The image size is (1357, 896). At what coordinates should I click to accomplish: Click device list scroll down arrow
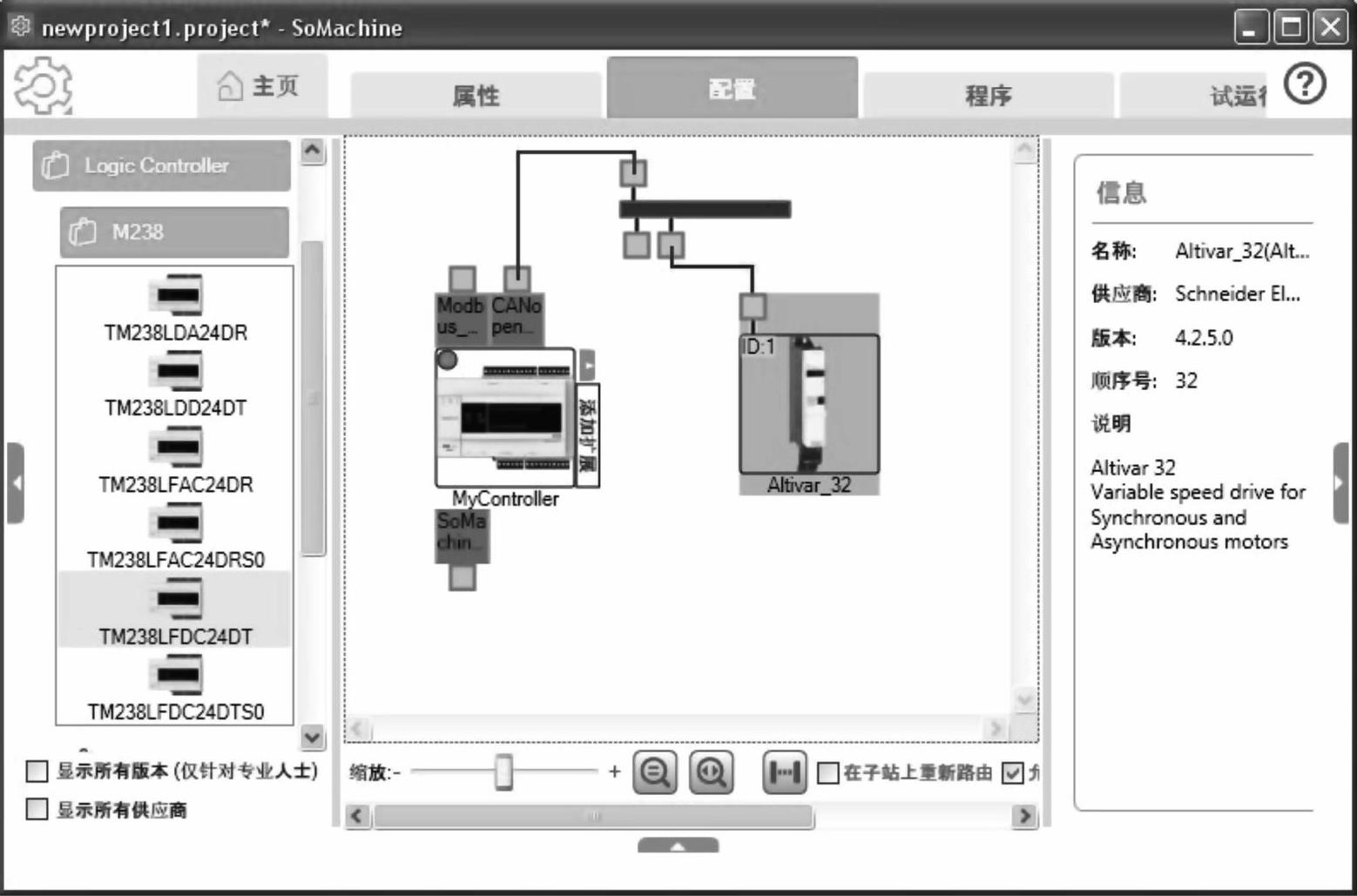click(313, 738)
